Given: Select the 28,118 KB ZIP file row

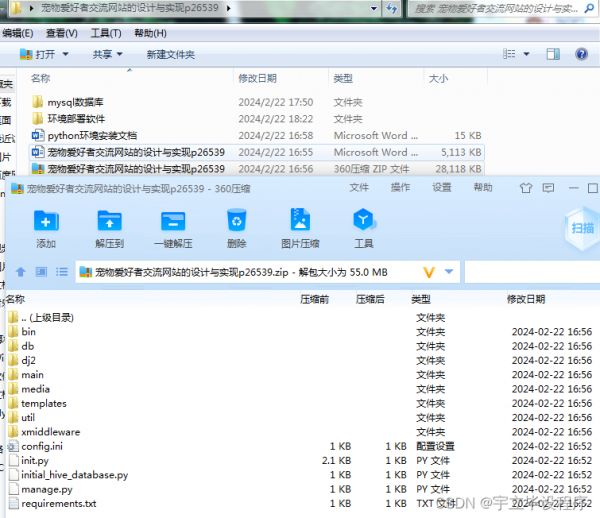Looking at the screenshot, I should [x=256, y=169].
